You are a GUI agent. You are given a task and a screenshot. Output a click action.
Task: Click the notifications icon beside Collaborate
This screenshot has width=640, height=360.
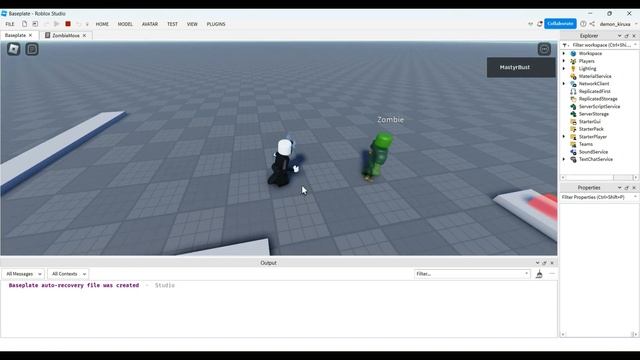pyautogui.click(x=540, y=24)
